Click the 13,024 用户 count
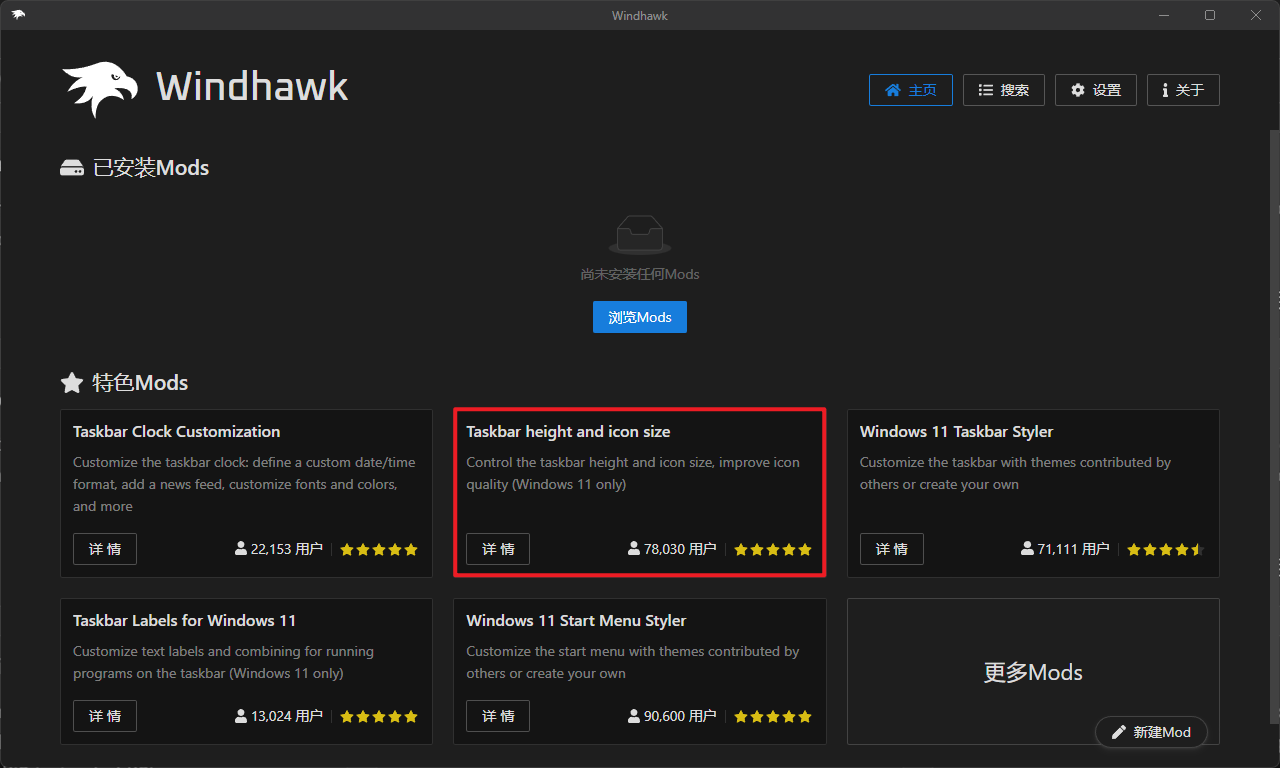 tap(287, 716)
